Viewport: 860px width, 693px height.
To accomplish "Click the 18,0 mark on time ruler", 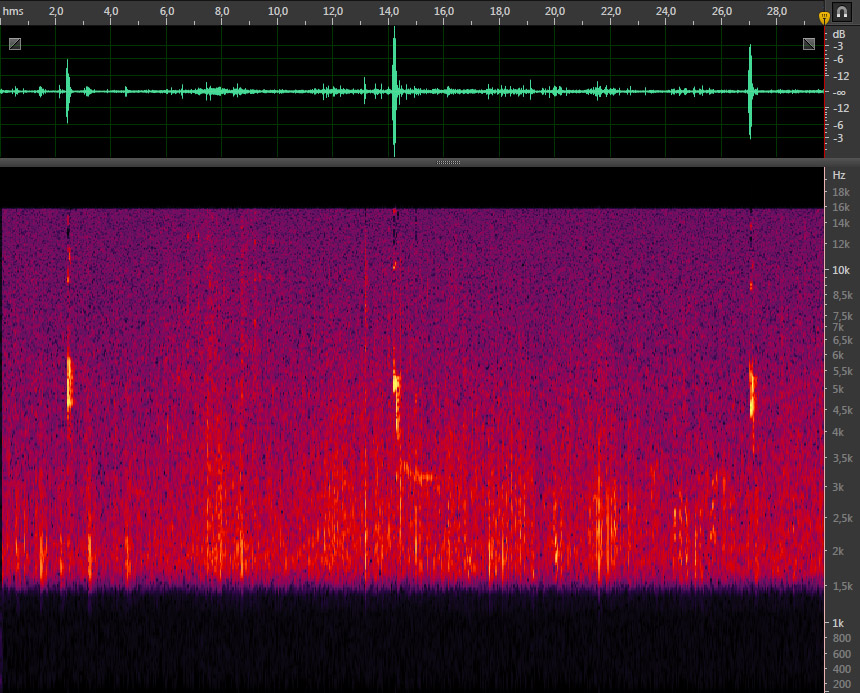I will (500, 11).
